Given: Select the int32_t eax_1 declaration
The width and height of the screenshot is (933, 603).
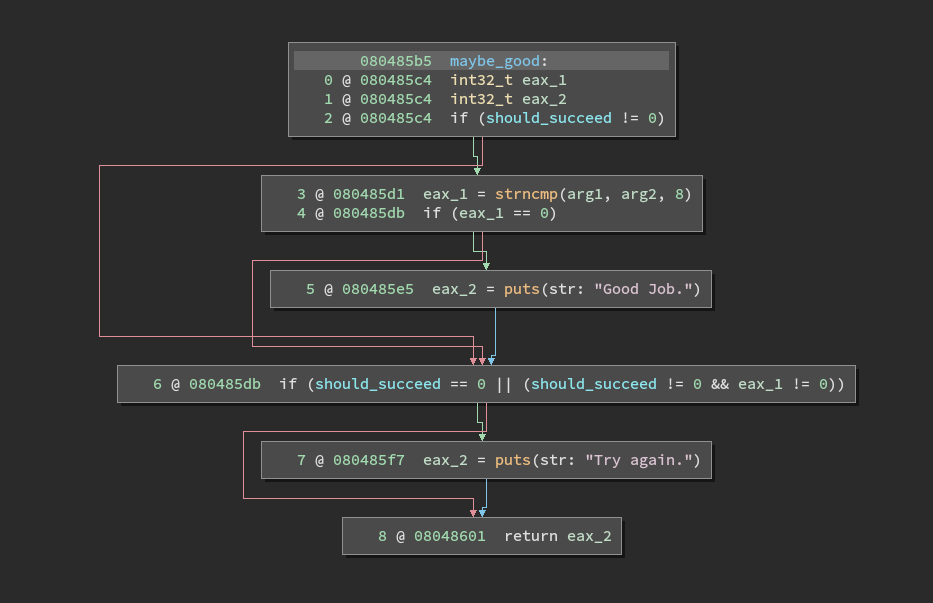Looking at the screenshot, I should (x=508, y=80).
